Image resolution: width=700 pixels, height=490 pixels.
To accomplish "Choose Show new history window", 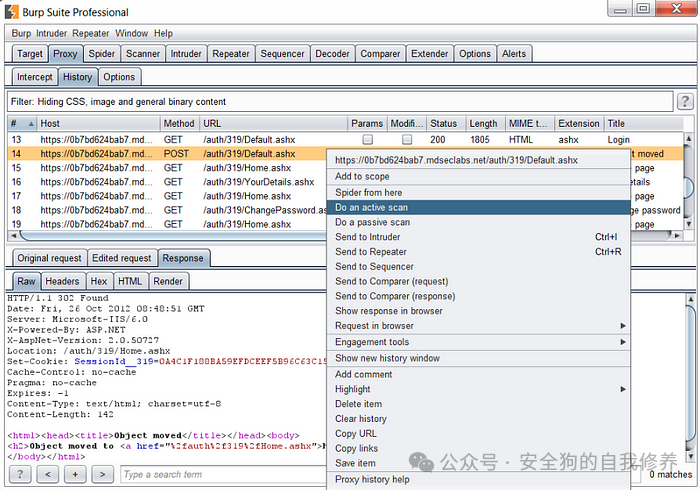I will coord(478,358).
